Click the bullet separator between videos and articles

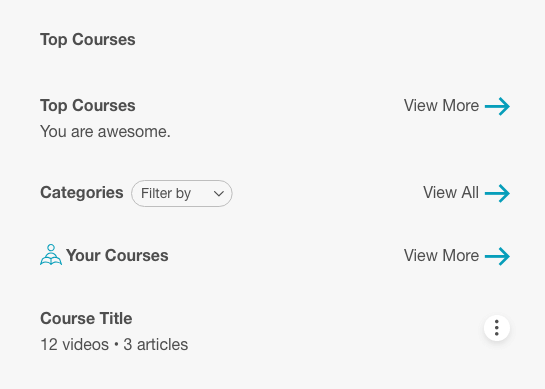point(116,345)
